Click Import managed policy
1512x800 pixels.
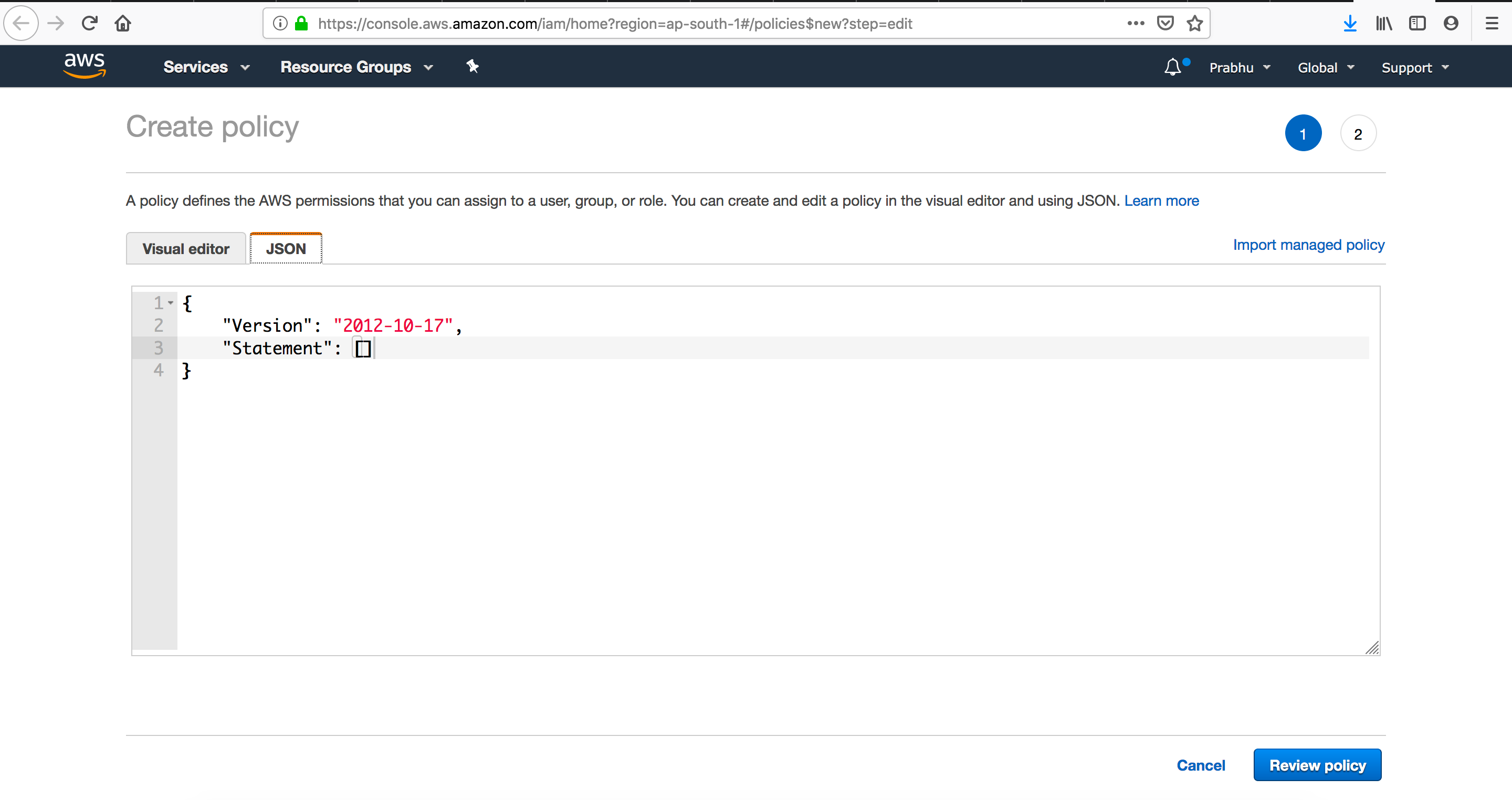(1308, 245)
